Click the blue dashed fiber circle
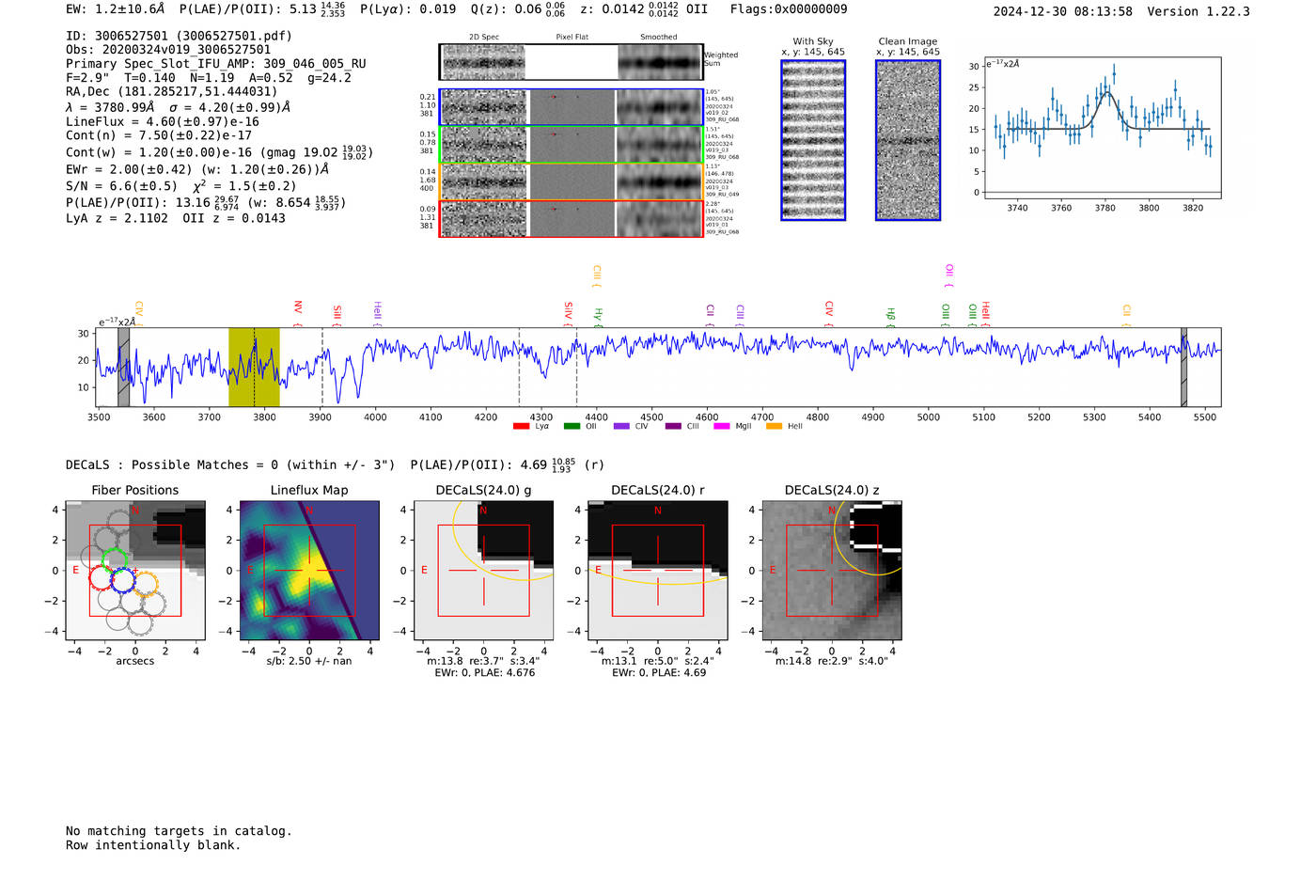 [123, 580]
